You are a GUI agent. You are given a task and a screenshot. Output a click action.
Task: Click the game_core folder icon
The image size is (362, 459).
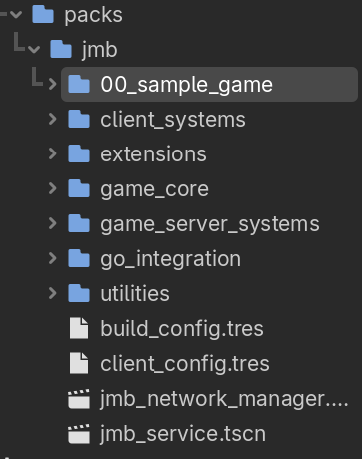[79, 188]
